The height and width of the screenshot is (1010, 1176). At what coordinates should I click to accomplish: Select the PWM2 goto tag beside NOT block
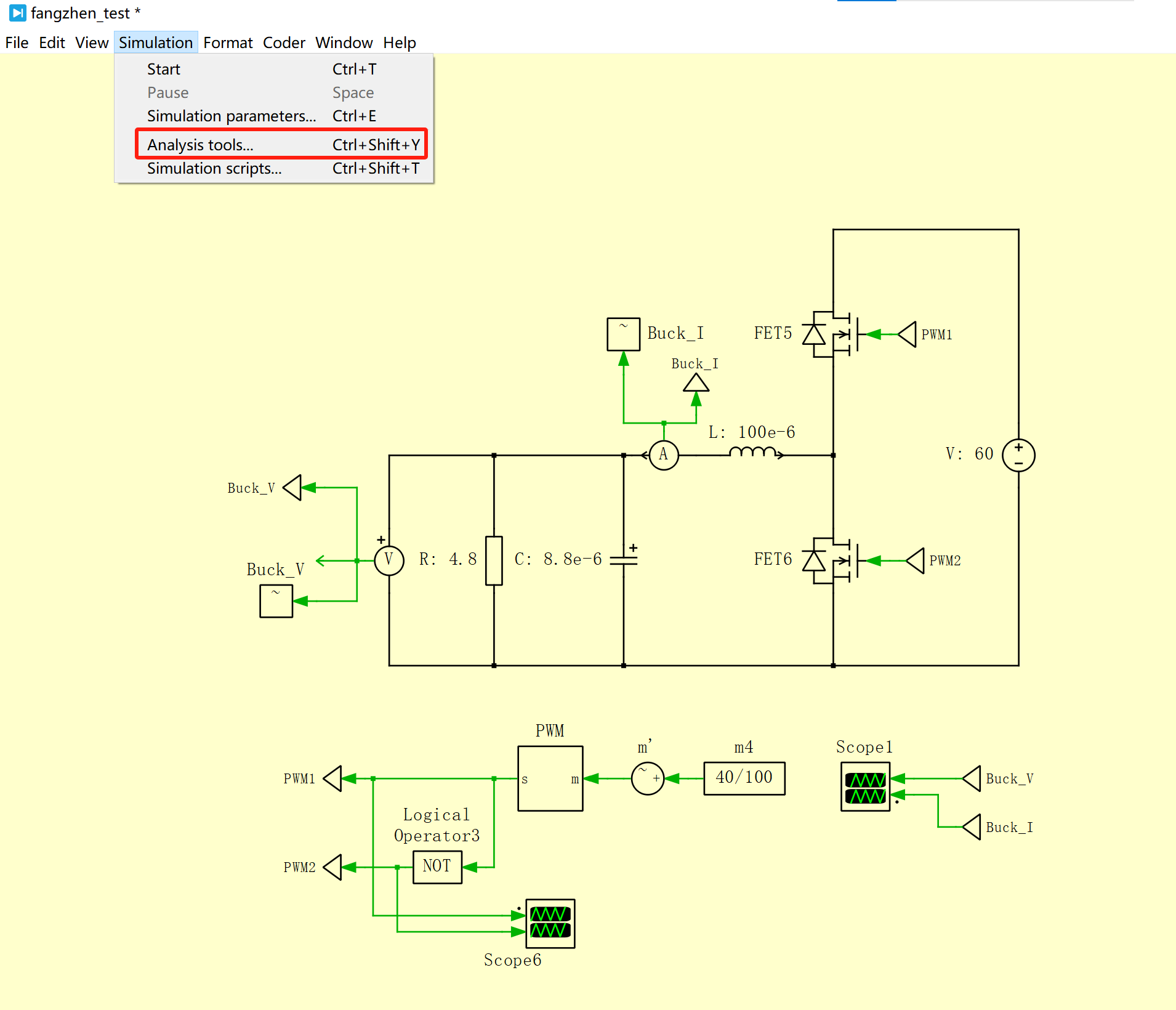click(332, 867)
